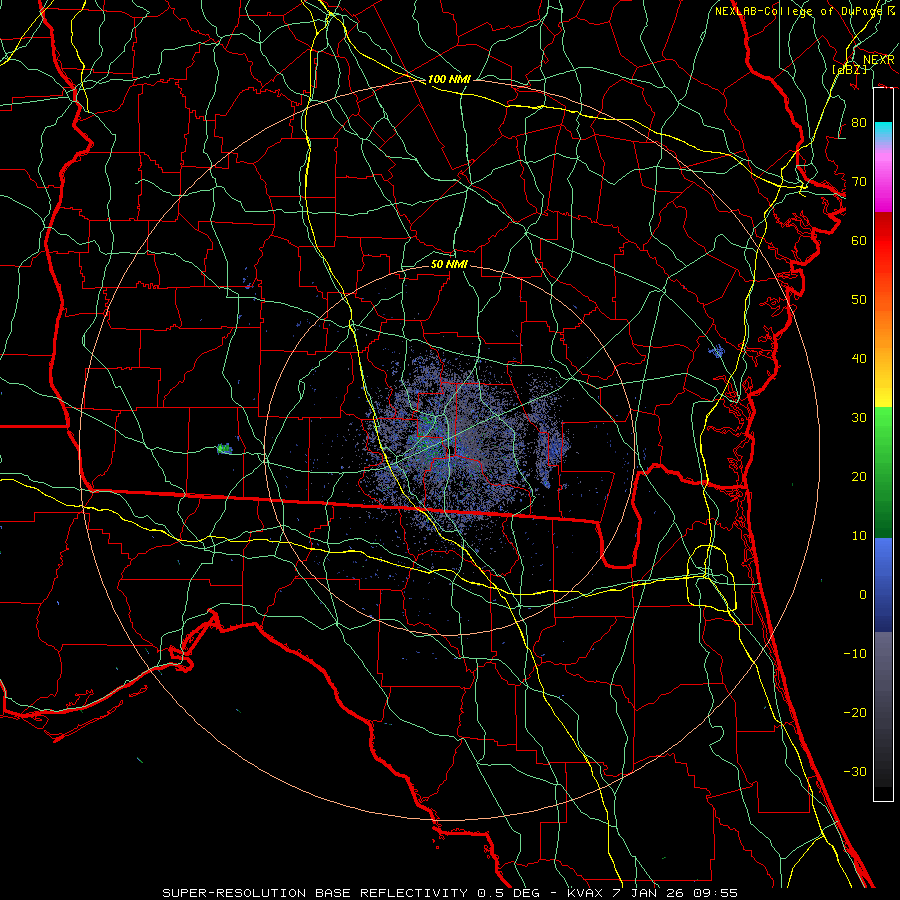Click the -20 value on dBZ scale
The image size is (900, 900).
tap(855, 713)
